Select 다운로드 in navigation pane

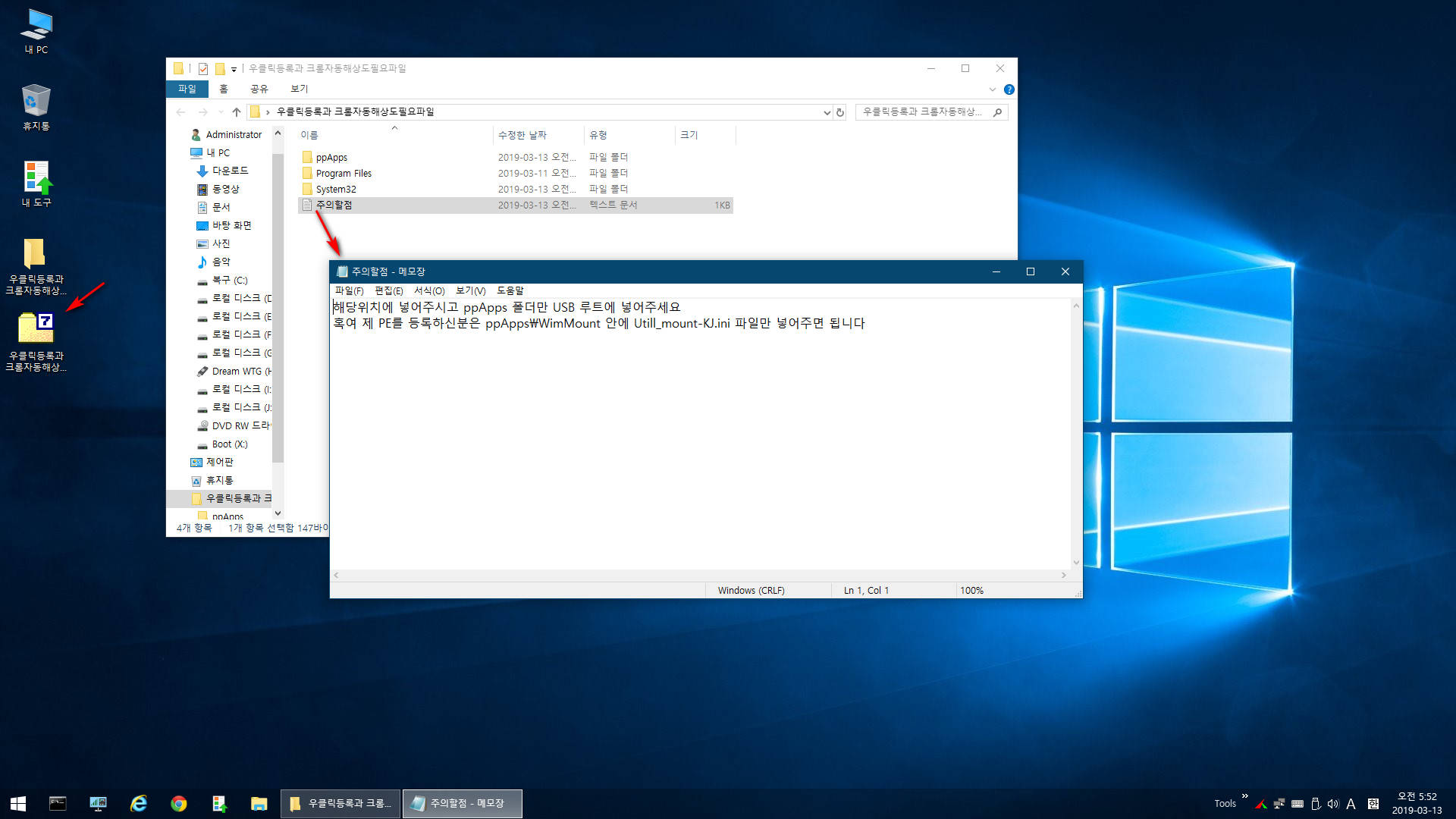point(222,171)
